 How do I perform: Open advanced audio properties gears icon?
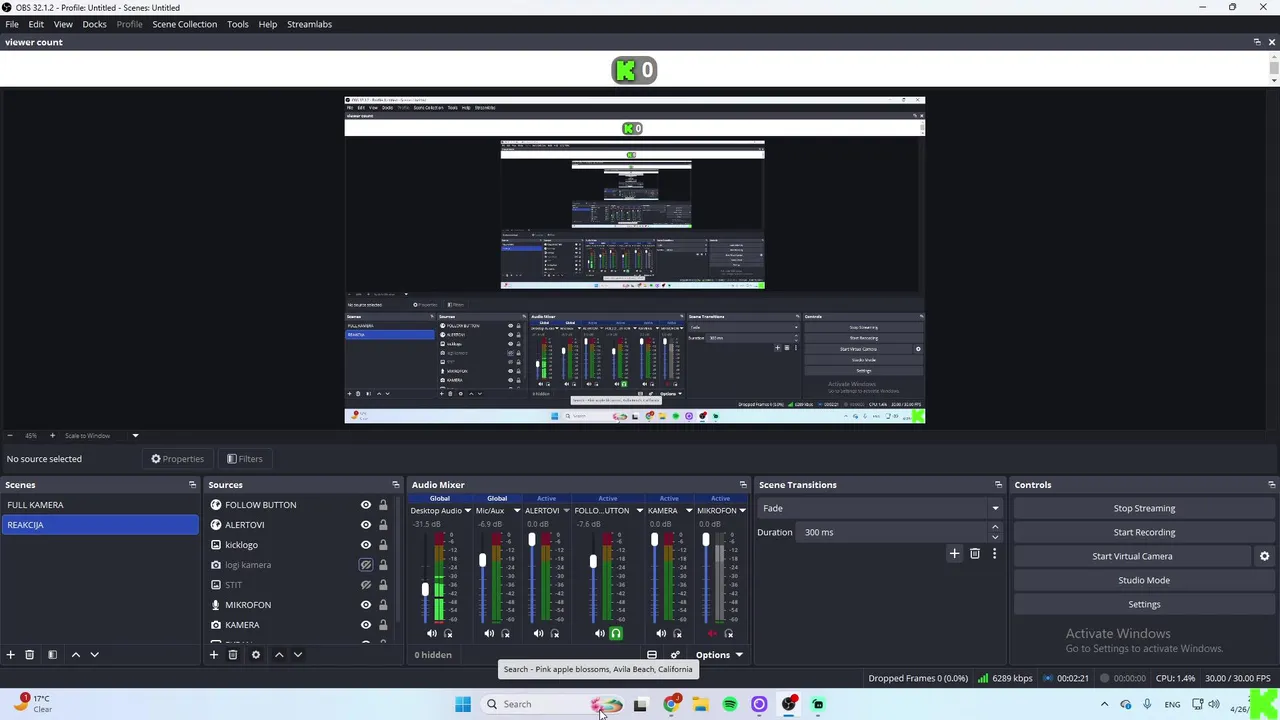(675, 655)
